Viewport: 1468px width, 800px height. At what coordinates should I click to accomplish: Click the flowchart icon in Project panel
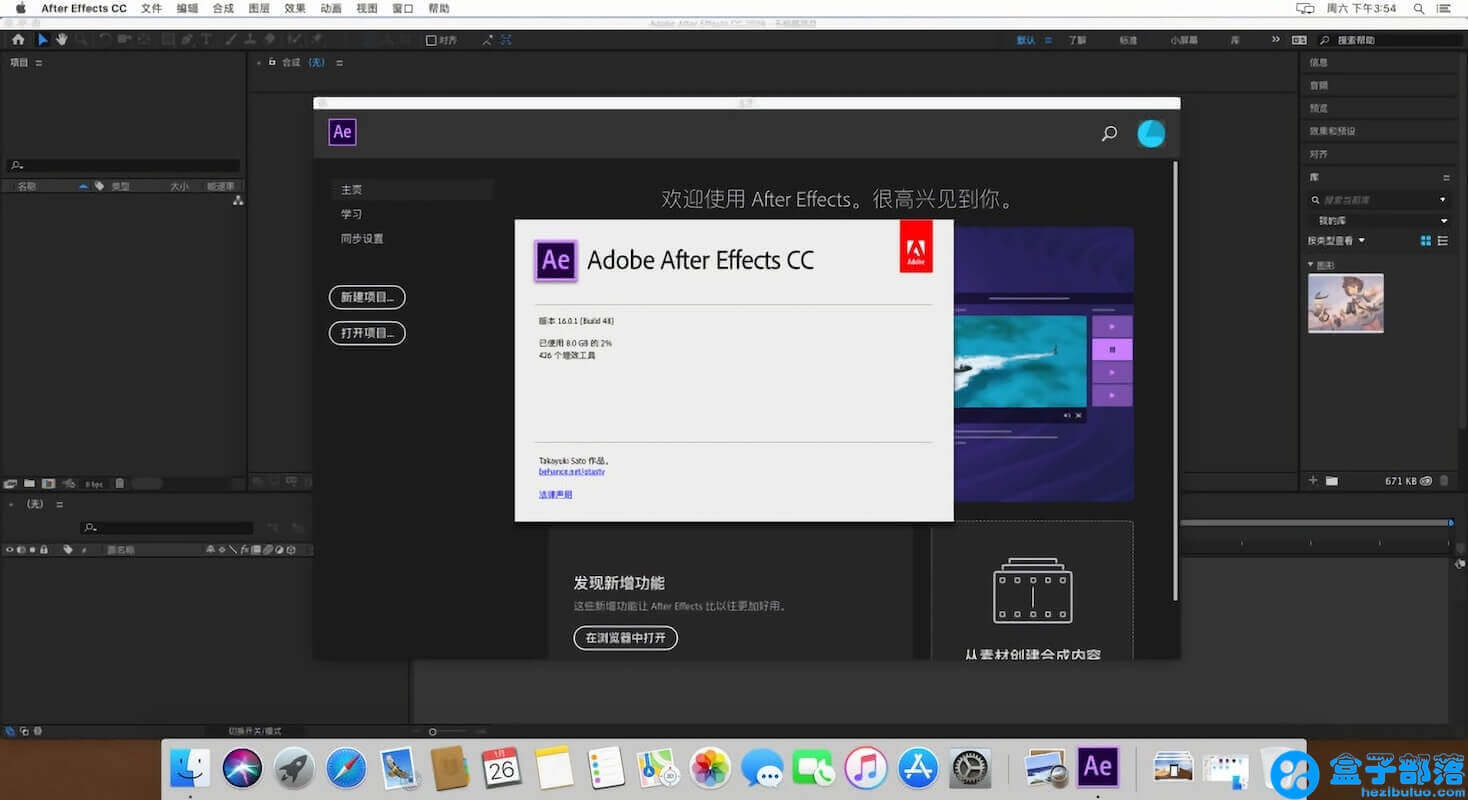(x=237, y=200)
